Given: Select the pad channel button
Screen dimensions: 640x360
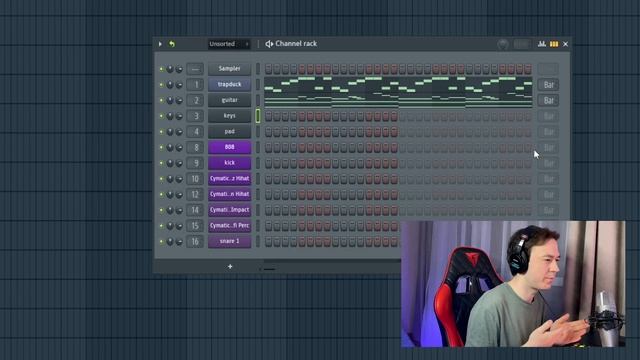Looking at the screenshot, I should click(229, 131).
